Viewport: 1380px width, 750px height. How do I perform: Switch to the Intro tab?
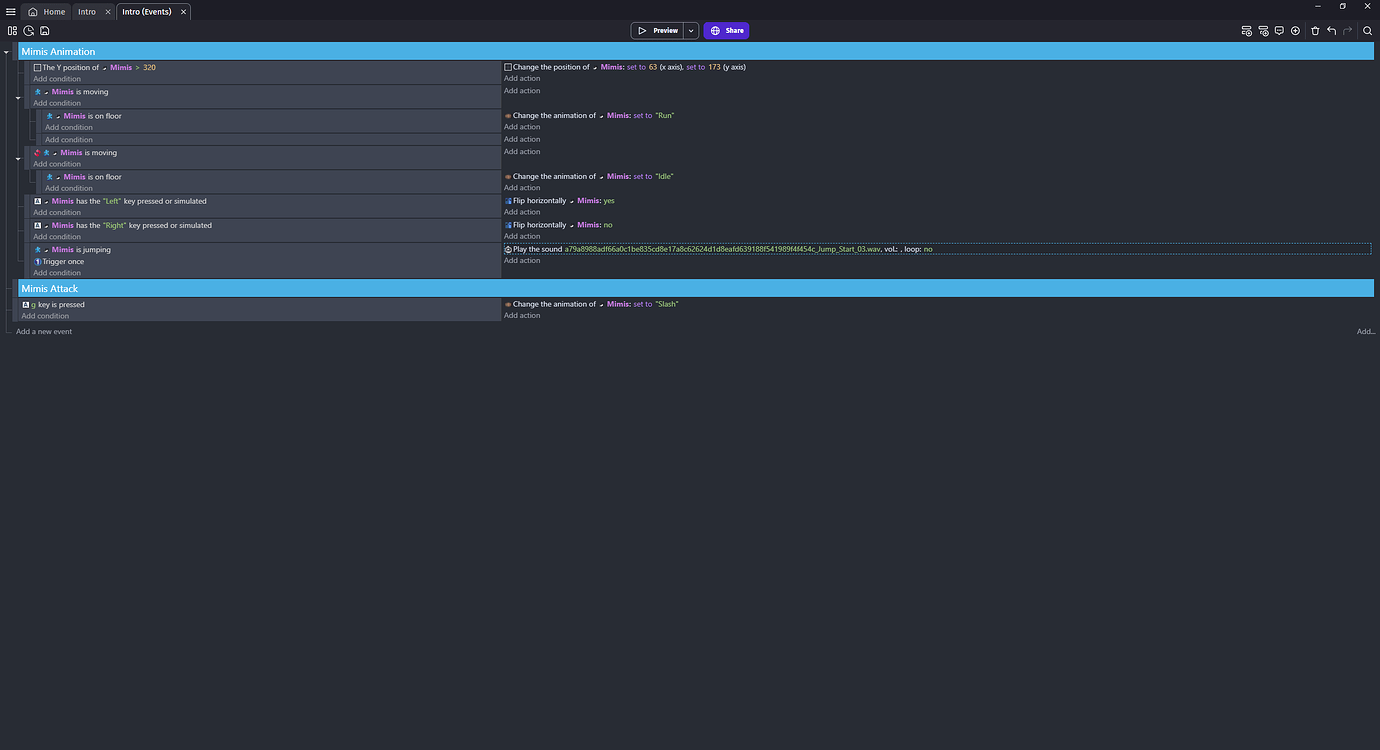click(x=88, y=11)
